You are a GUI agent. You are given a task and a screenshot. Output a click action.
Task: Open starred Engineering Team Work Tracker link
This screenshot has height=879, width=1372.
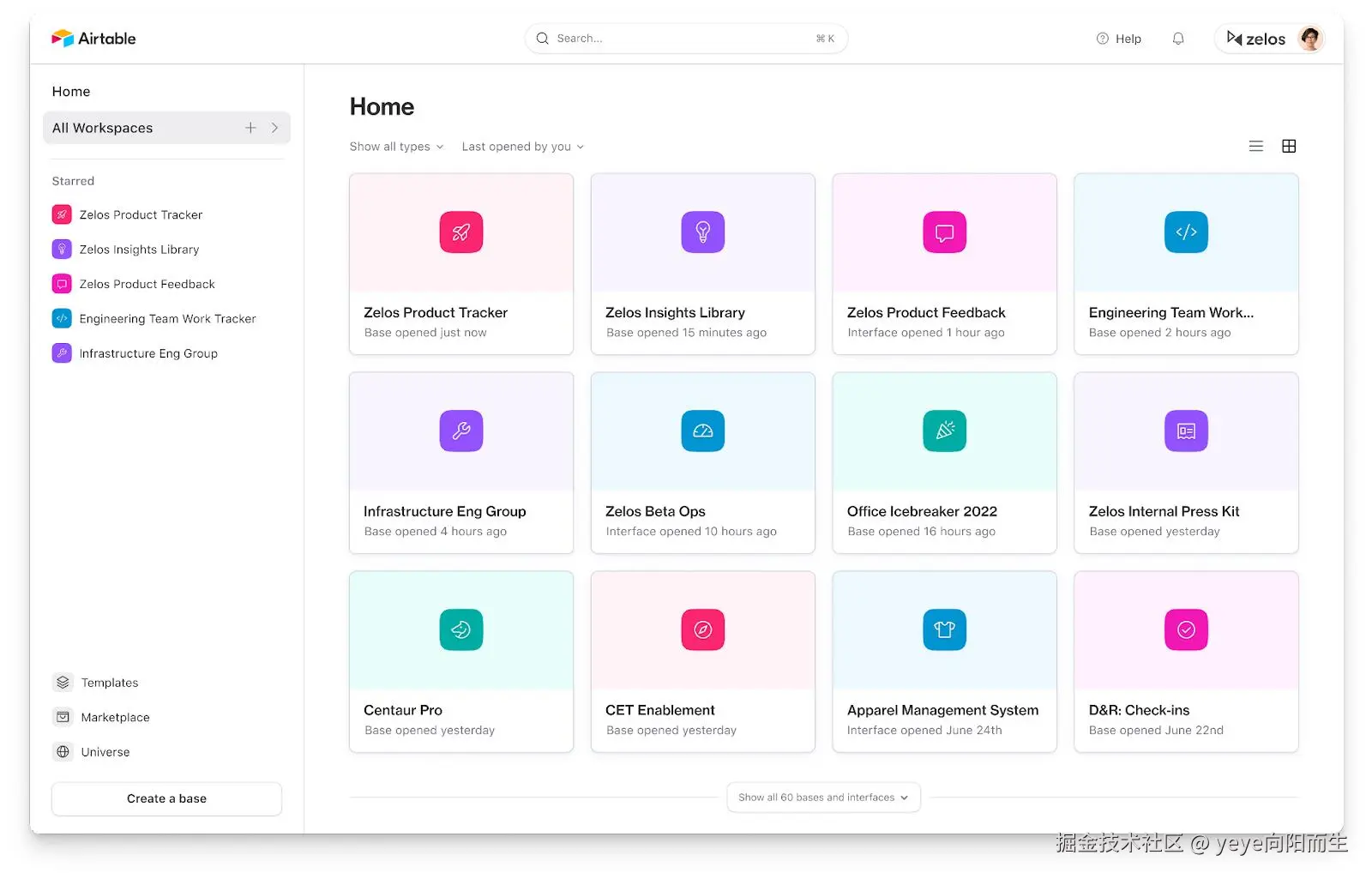[x=168, y=319]
